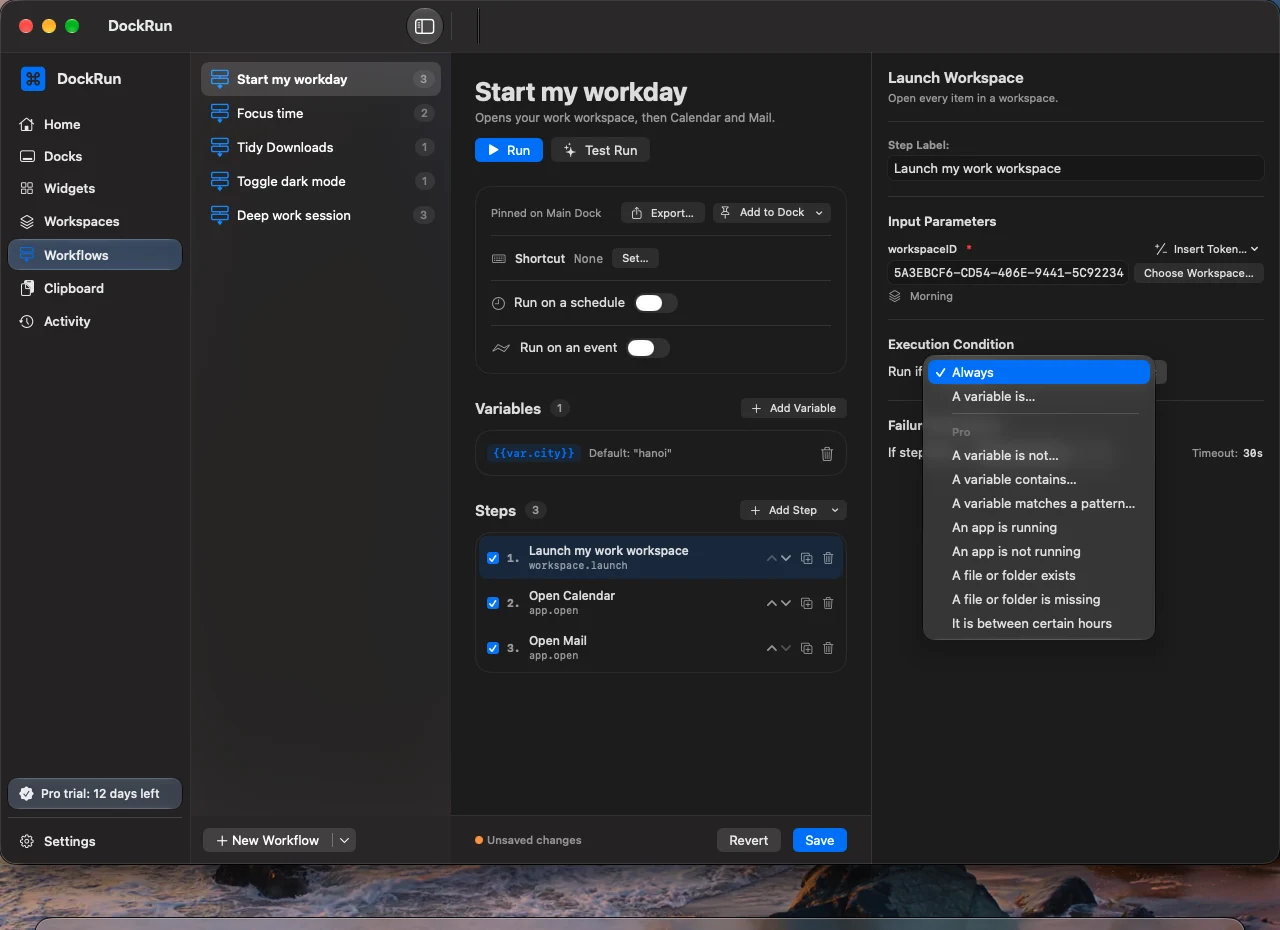Viewport: 1280px width, 930px height.
Task: Click the Docks sidebar icon
Action: pyautogui.click(x=27, y=156)
